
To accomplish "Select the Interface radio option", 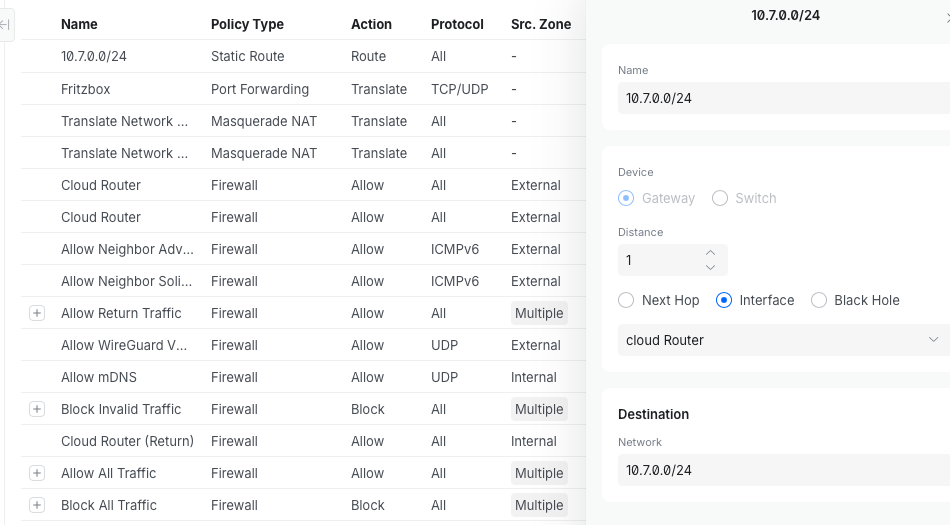I will (725, 300).
